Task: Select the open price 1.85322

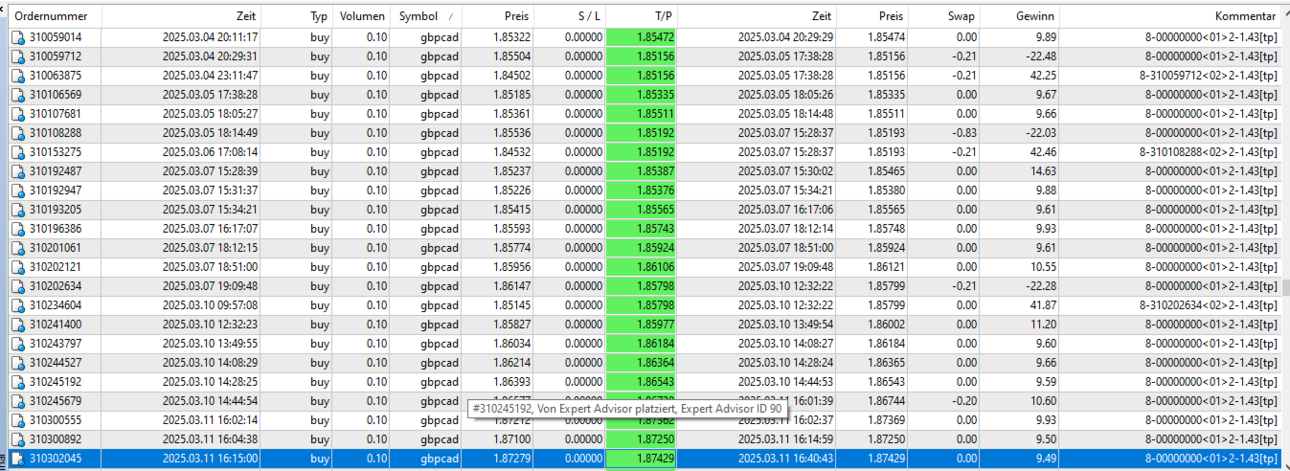Action: [511, 37]
